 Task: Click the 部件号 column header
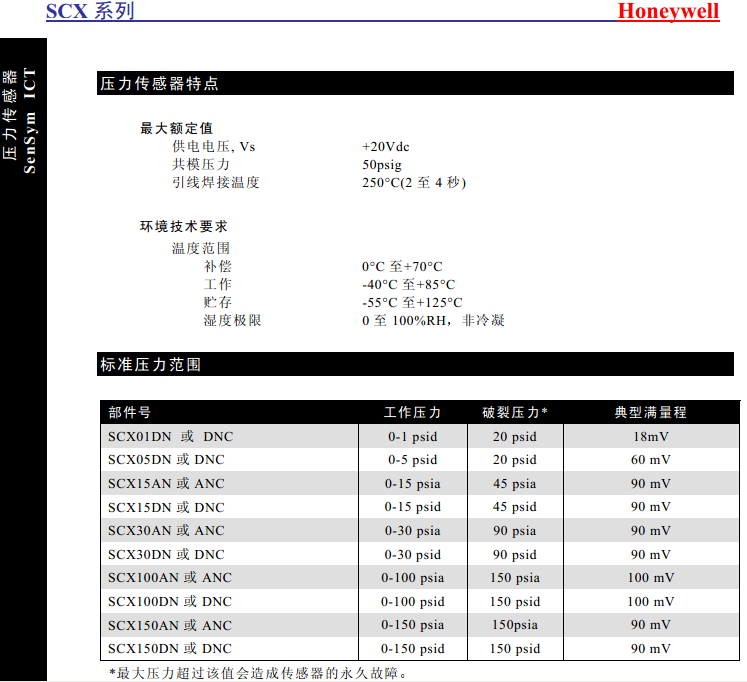point(130,412)
